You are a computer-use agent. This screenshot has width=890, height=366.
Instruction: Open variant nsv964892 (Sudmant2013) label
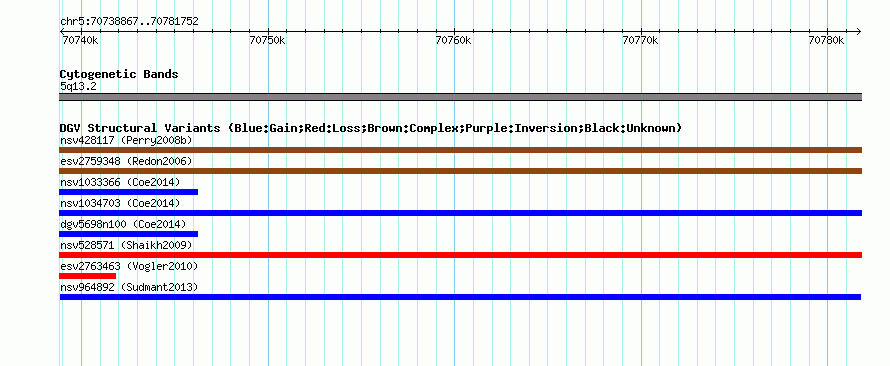129,287
